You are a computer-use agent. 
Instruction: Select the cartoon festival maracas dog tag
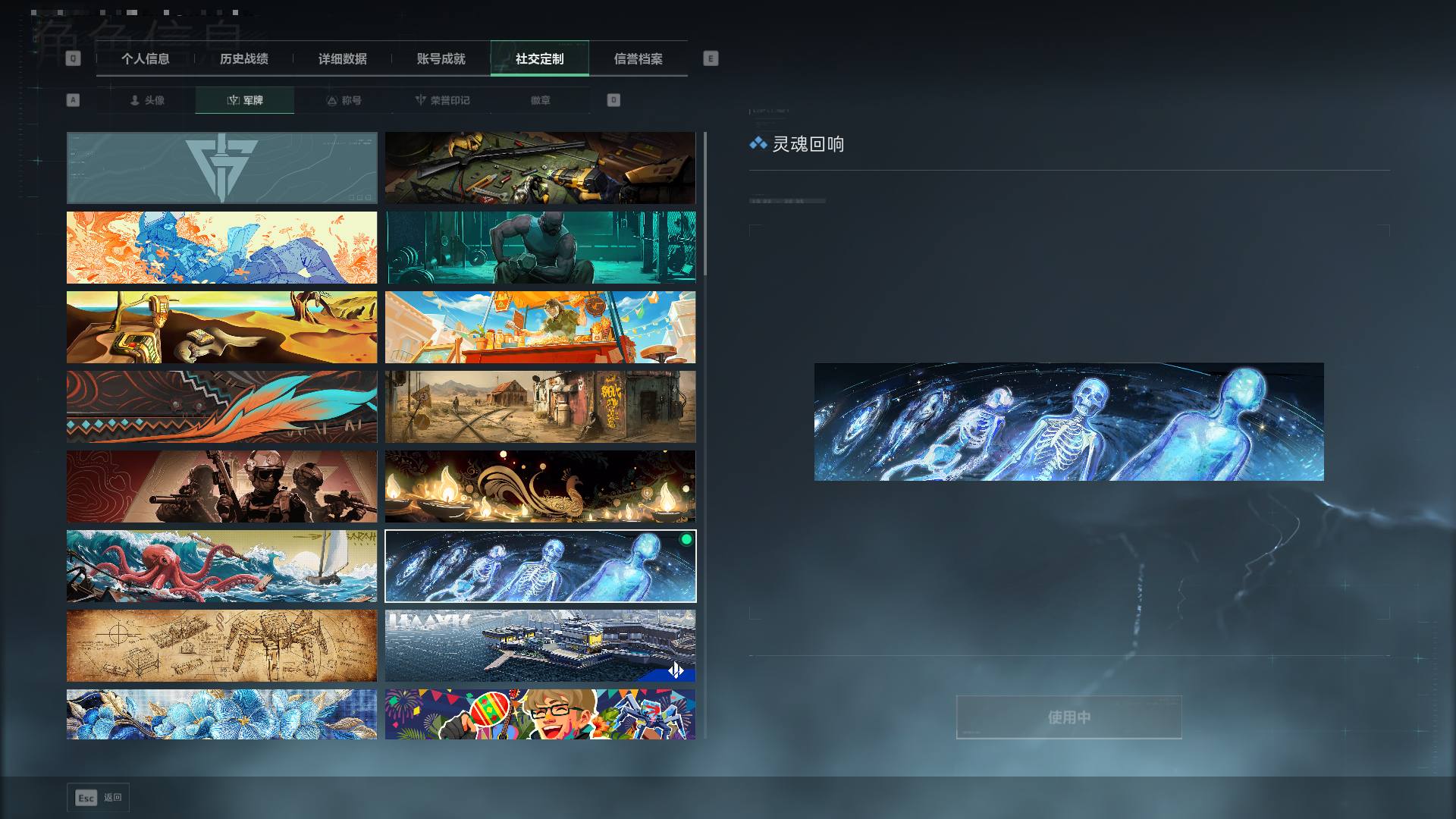click(540, 714)
